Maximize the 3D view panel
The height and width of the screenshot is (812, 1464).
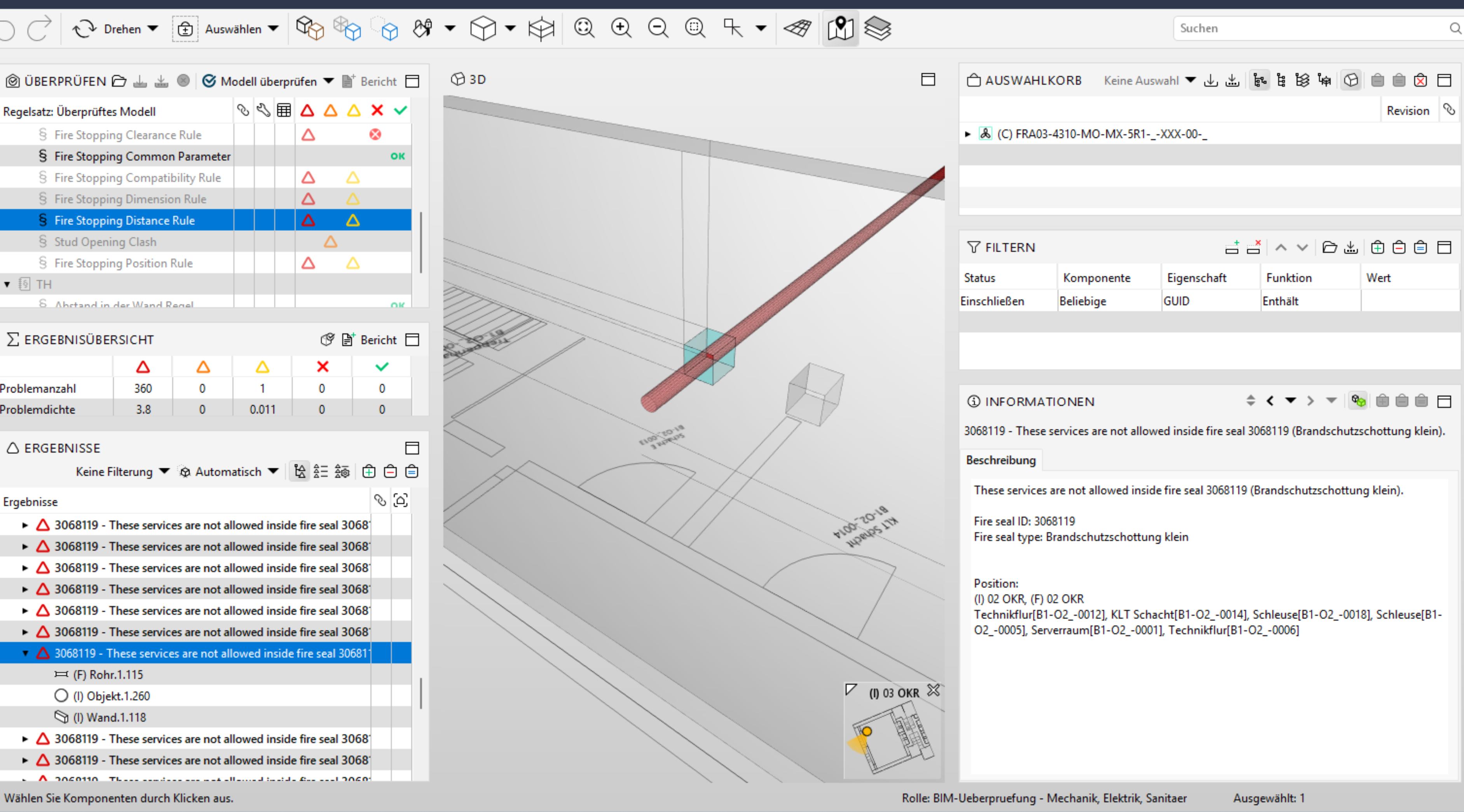[928, 80]
